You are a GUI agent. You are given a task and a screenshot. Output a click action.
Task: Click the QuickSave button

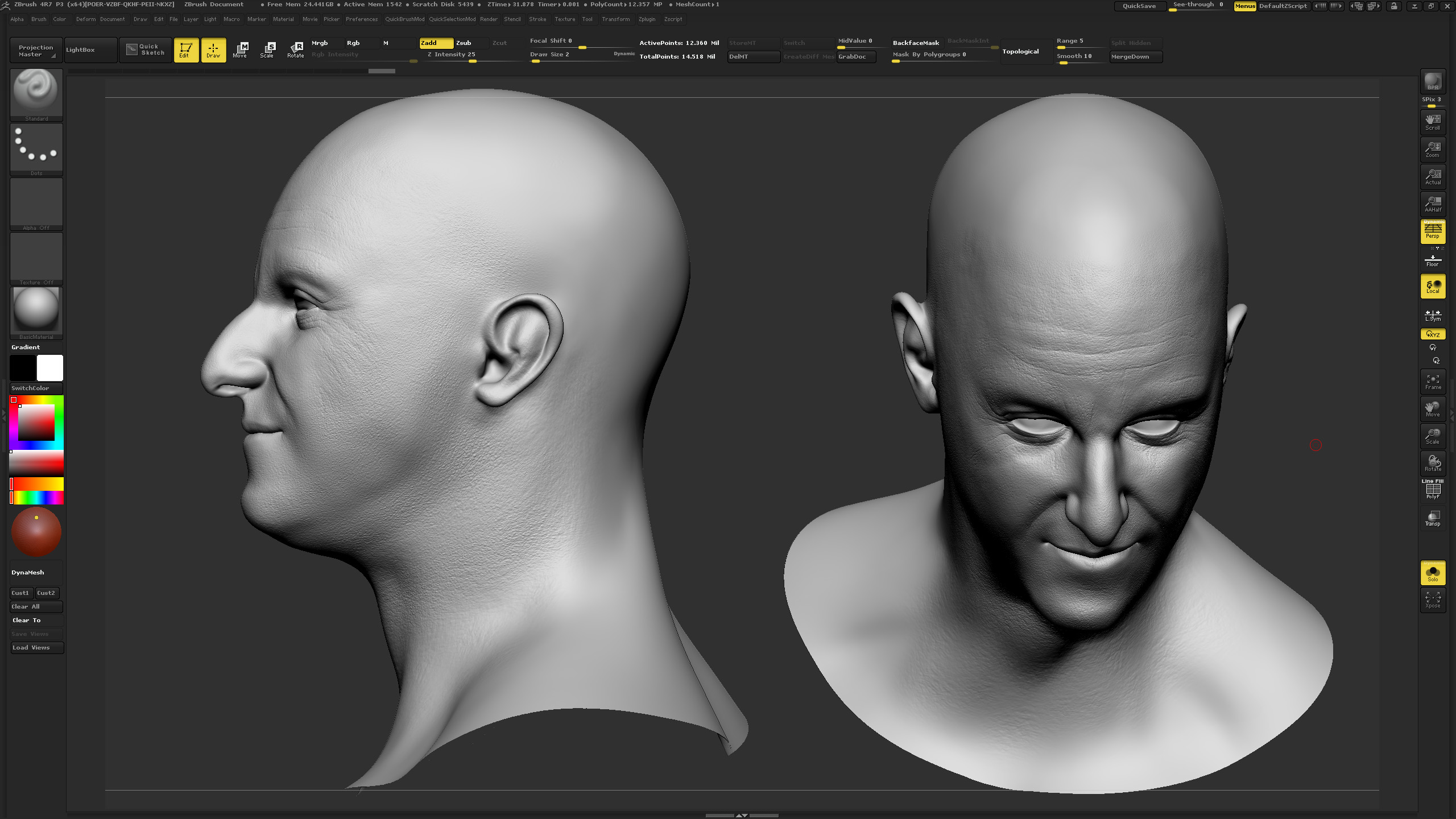[x=1139, y=6]
